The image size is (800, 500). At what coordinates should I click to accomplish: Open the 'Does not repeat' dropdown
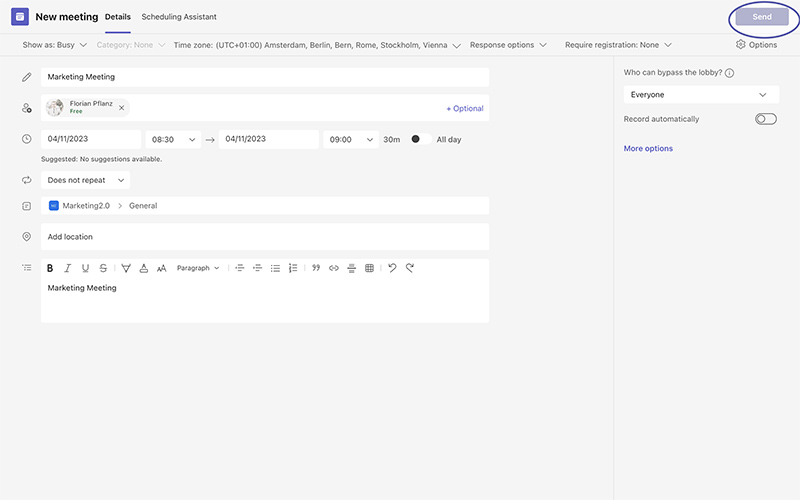(x=88, y=180)
